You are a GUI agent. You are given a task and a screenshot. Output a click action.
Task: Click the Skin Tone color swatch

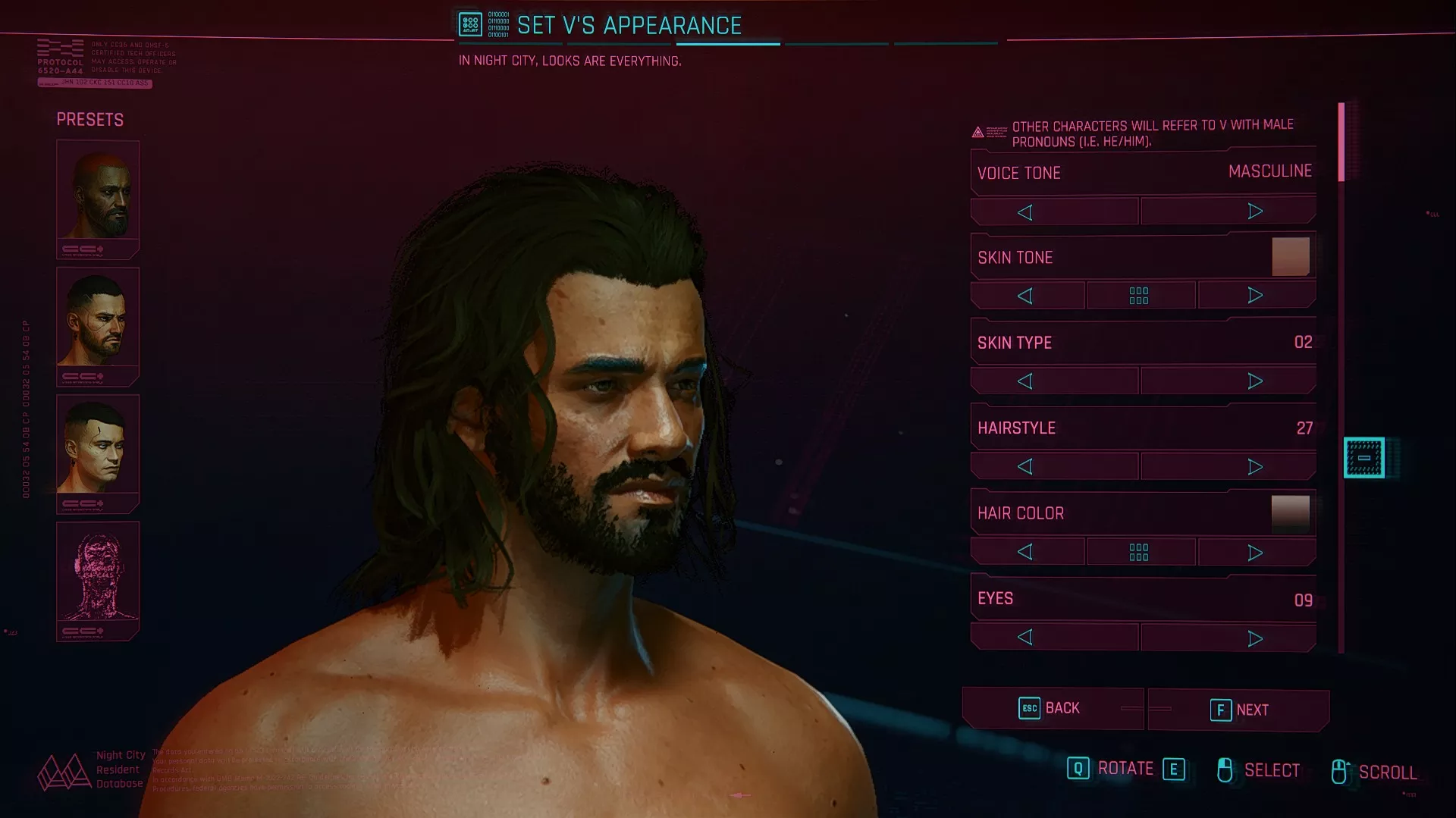click(1291, 257)
